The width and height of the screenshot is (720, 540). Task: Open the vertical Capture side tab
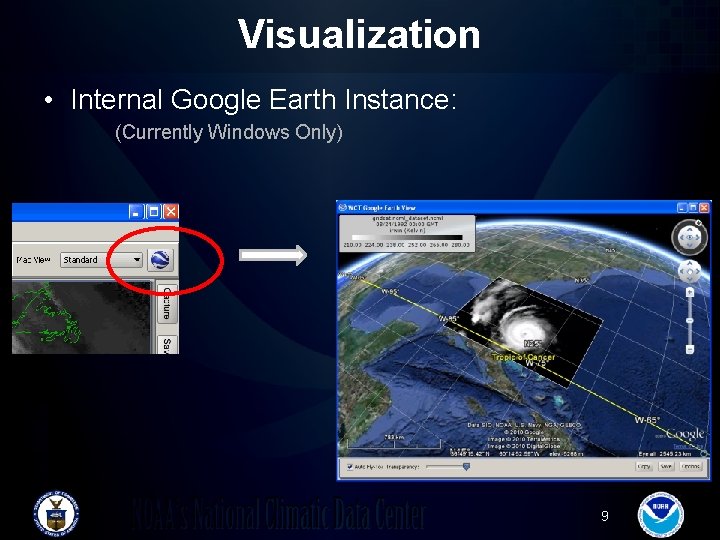pos(167,303)
